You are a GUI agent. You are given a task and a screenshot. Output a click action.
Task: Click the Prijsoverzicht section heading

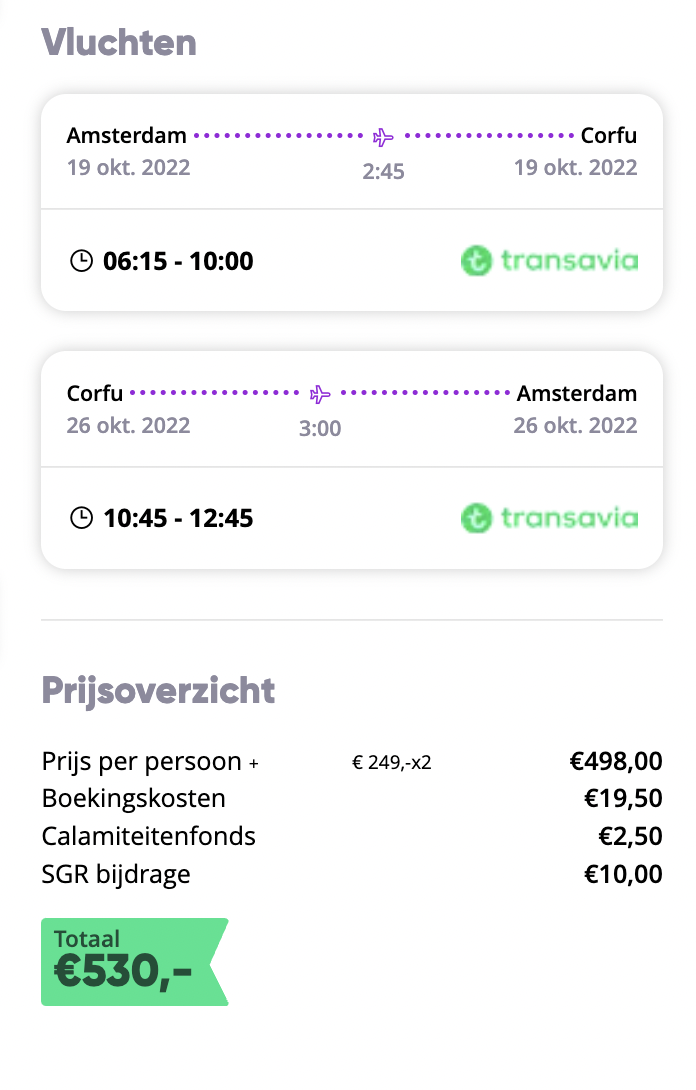(158, 690)
